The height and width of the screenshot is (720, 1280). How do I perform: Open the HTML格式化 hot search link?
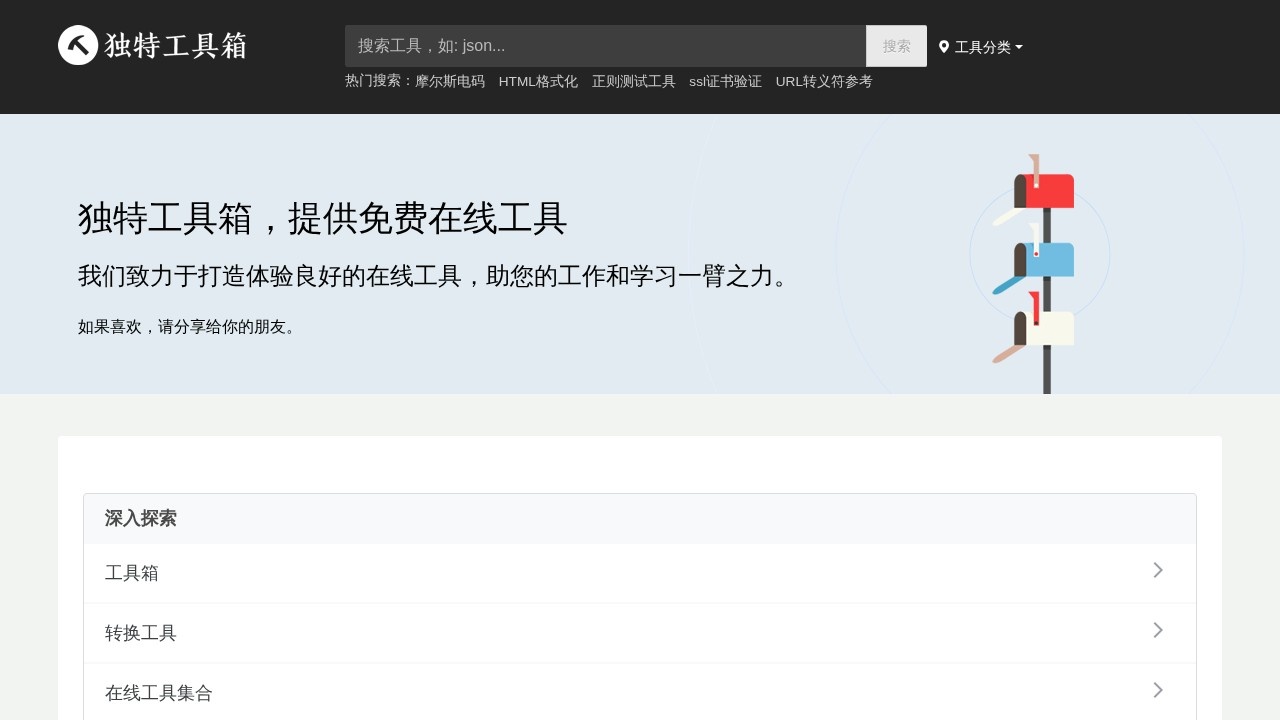(538, 81)
